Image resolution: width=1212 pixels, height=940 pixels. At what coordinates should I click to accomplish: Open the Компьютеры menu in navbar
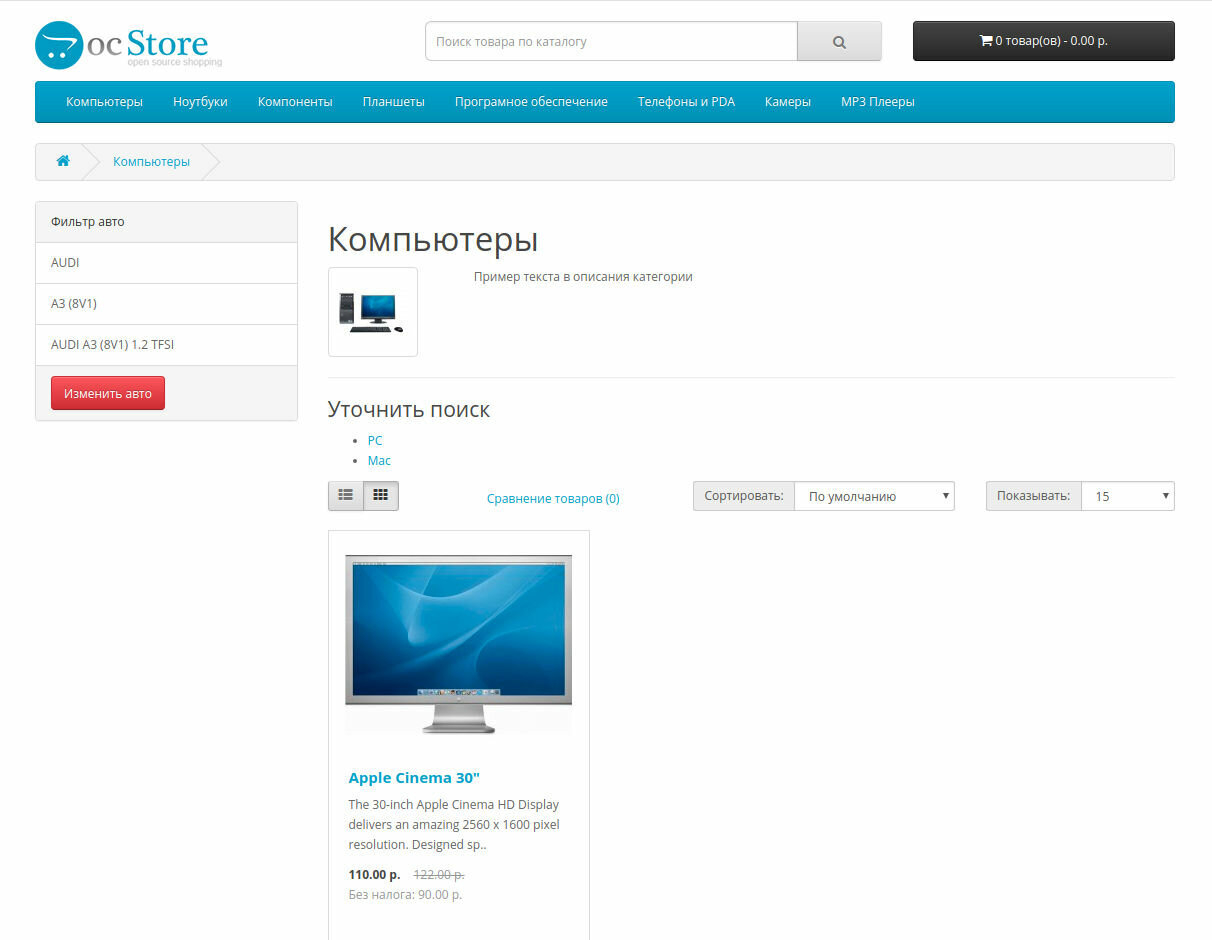[x=104, y=102]
